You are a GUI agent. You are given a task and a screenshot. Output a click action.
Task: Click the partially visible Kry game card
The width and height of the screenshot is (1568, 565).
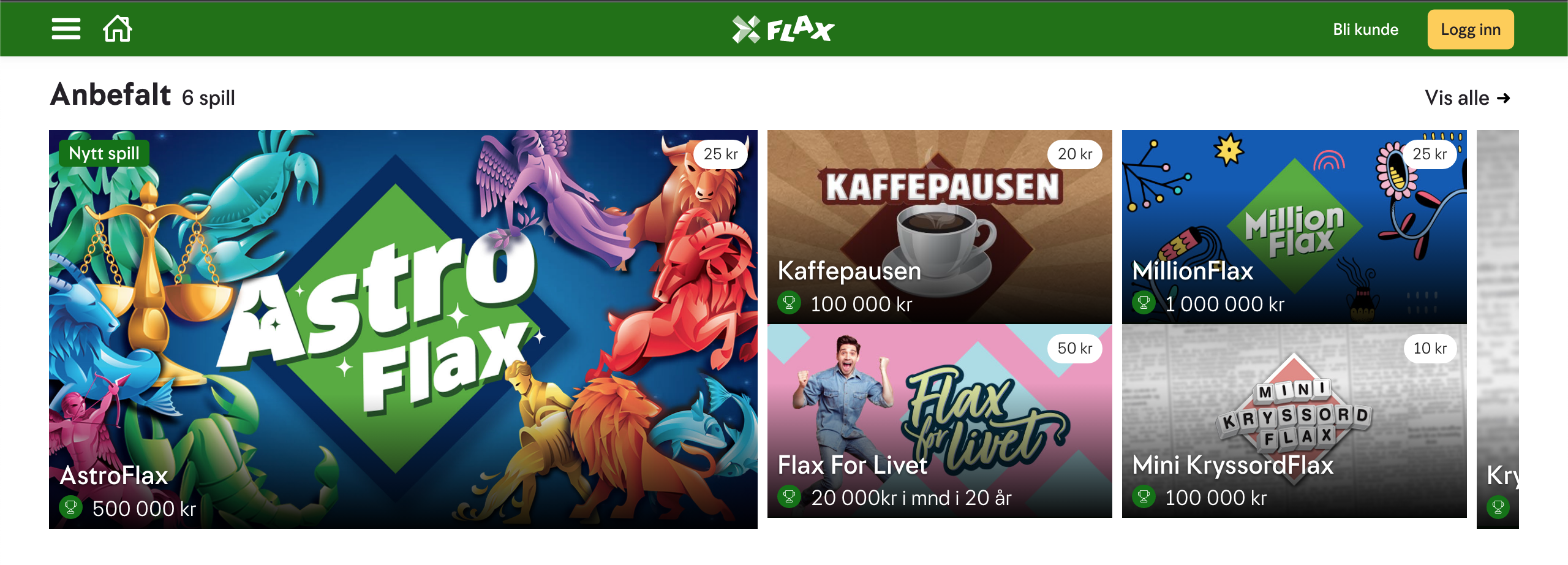1498,329
